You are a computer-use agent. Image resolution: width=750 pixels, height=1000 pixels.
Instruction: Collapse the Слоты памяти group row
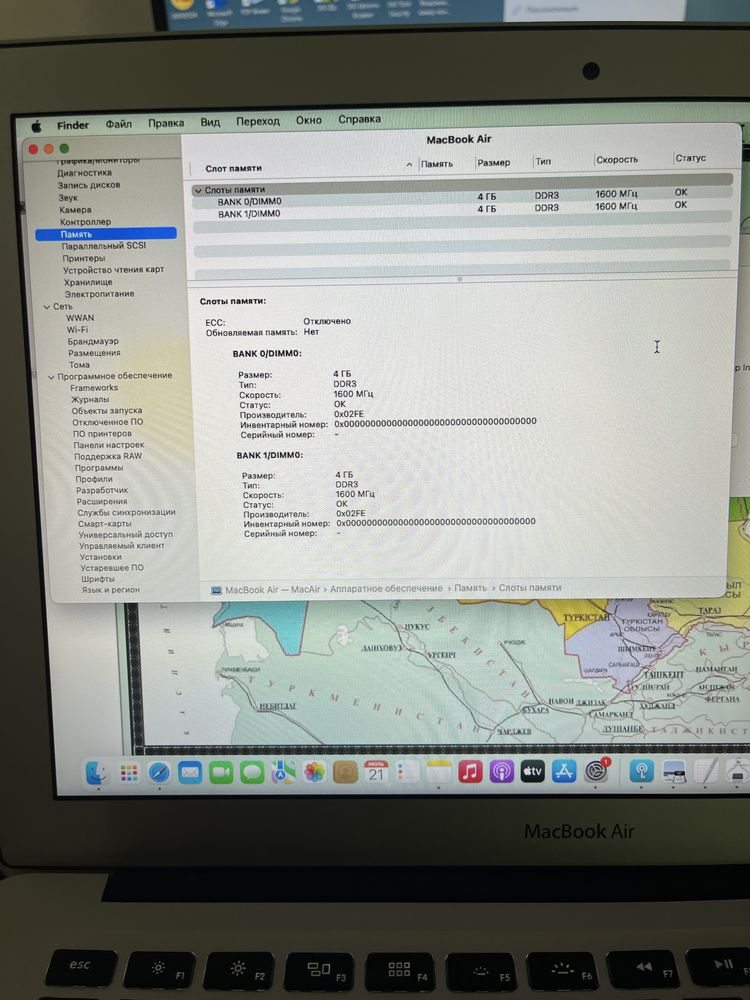pos(198,190)
